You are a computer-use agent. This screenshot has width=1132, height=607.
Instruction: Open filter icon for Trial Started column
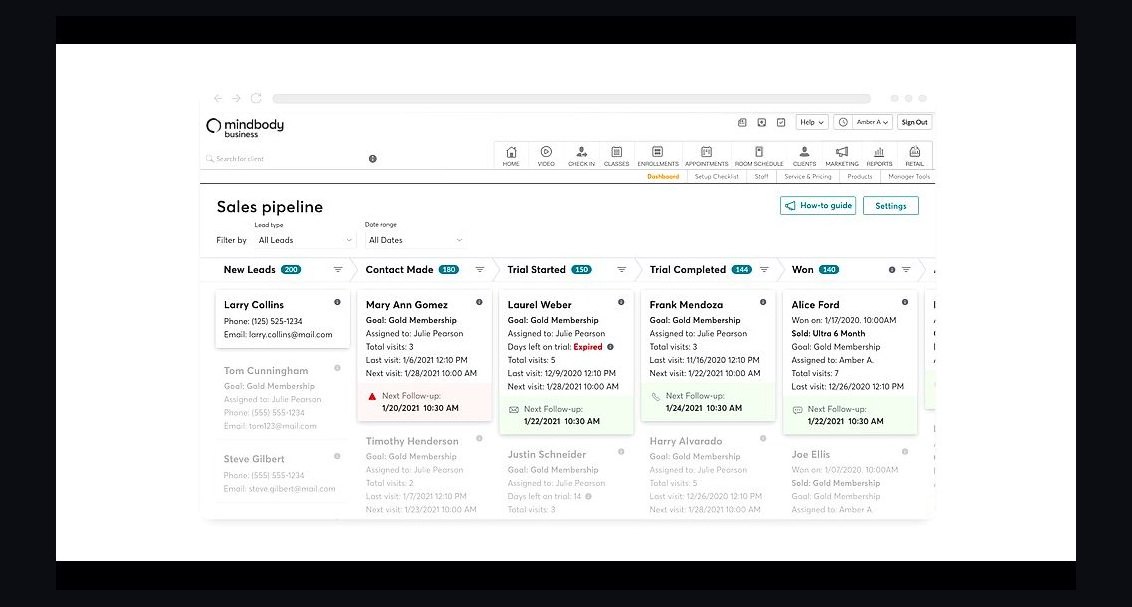(622, 269)
